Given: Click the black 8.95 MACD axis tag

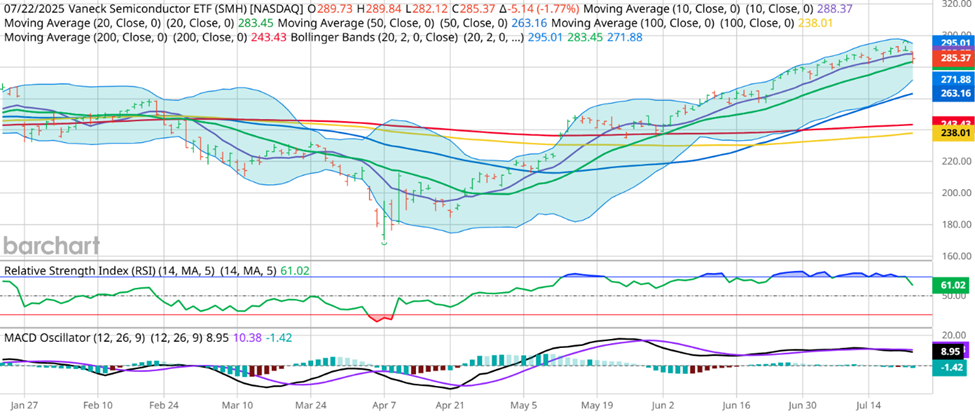Looking at the screenshot, I should click(x=952, y=350).
